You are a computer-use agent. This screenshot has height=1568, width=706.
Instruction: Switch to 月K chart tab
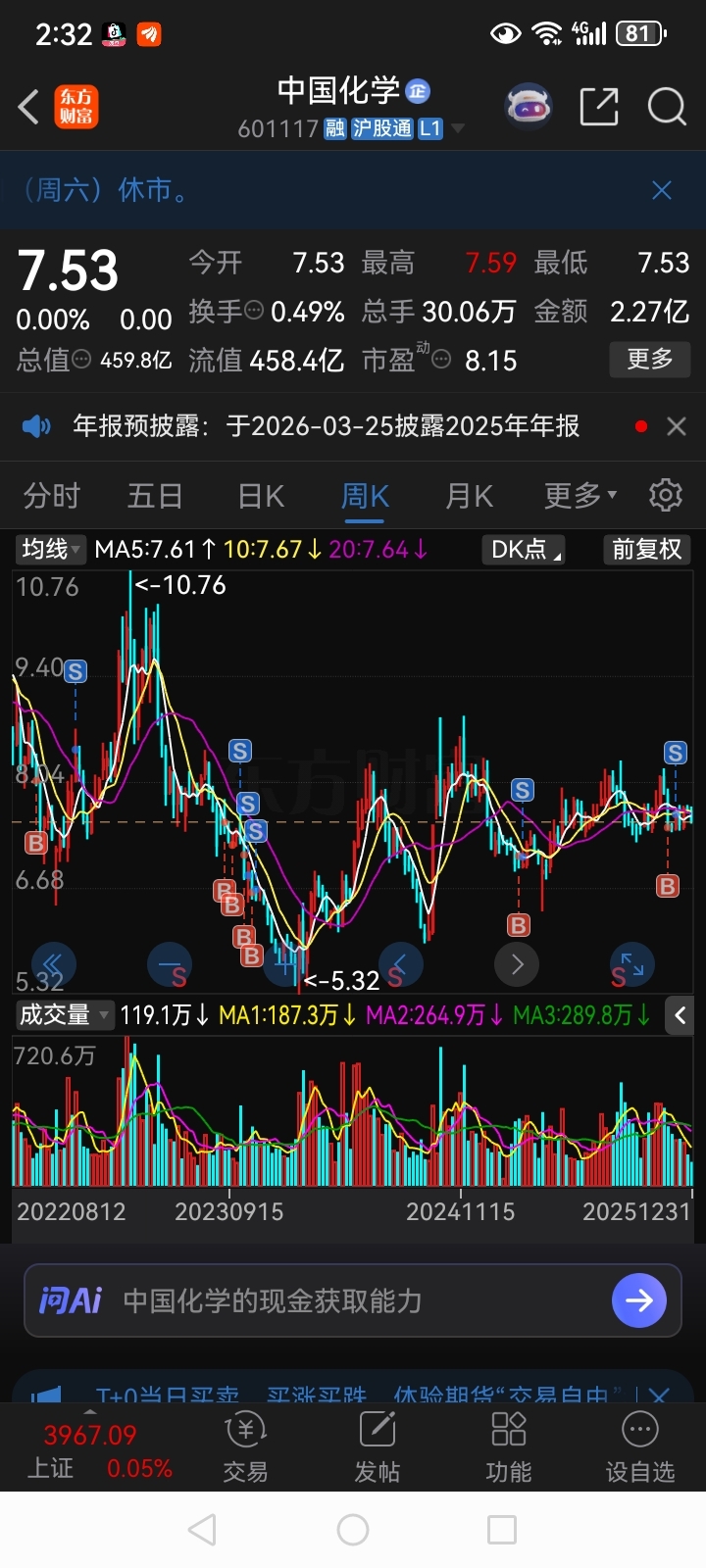[x=470, y=496]
